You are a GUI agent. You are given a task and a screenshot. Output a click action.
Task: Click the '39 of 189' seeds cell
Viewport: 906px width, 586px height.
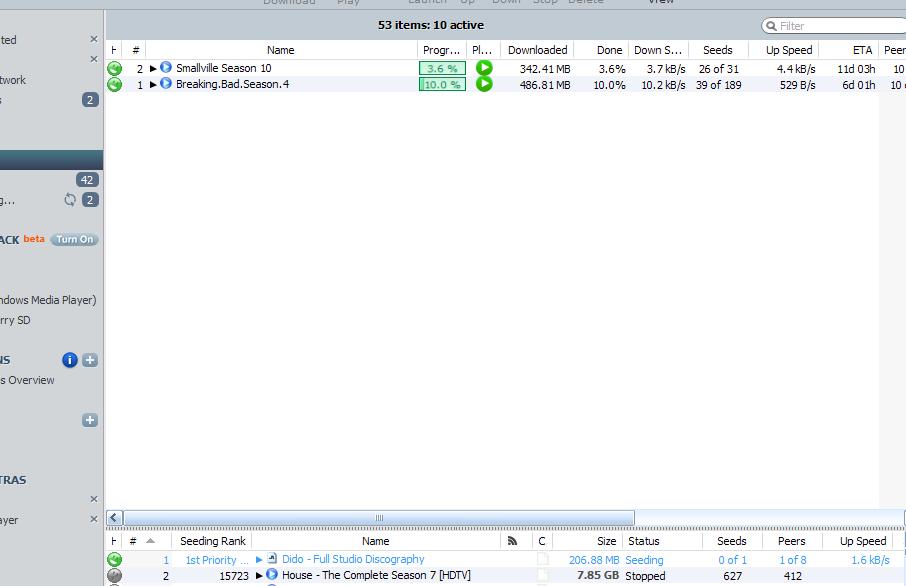tap(719, 85)
